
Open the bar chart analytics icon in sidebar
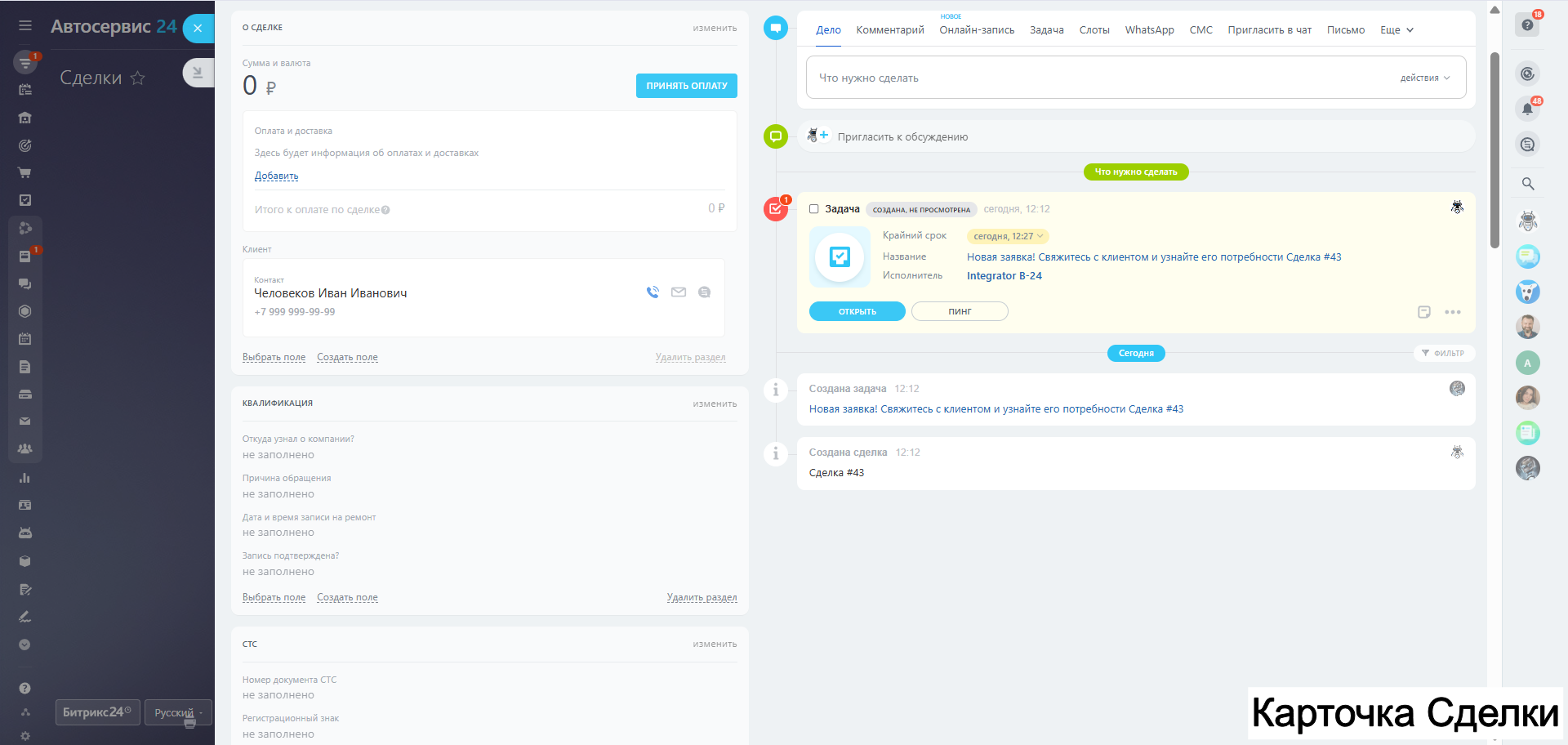[x=25, y=478]
